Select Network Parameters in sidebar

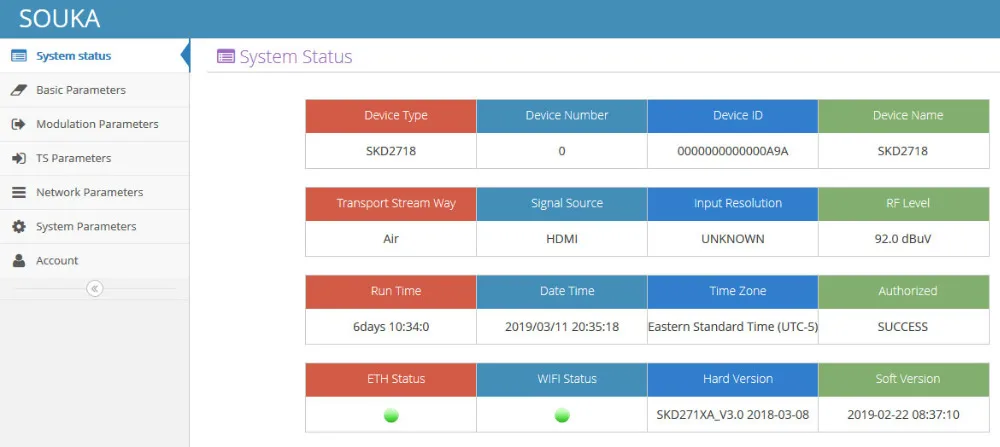(94, 193)
